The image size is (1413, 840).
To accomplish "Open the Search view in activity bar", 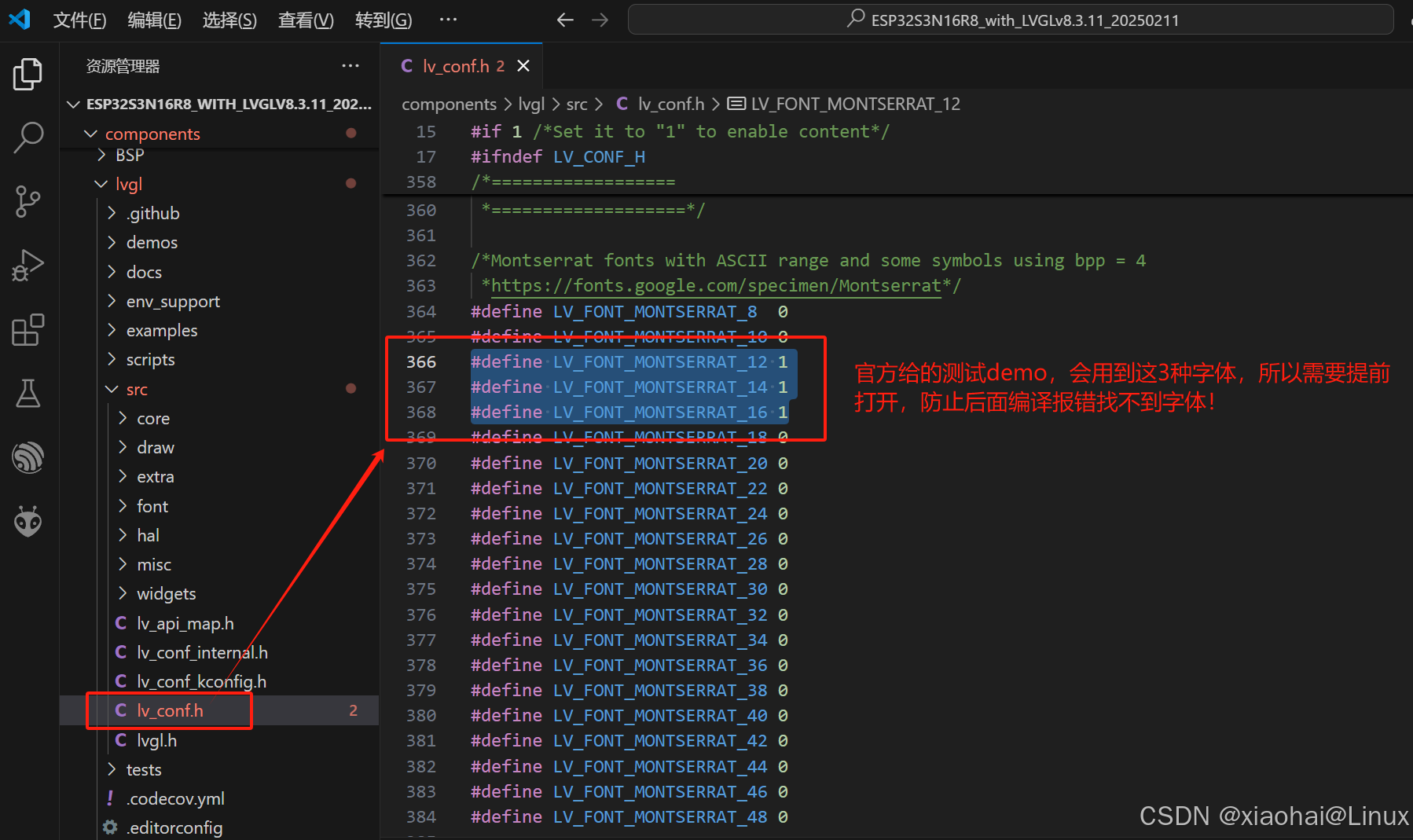I will [x=28, y=138].
